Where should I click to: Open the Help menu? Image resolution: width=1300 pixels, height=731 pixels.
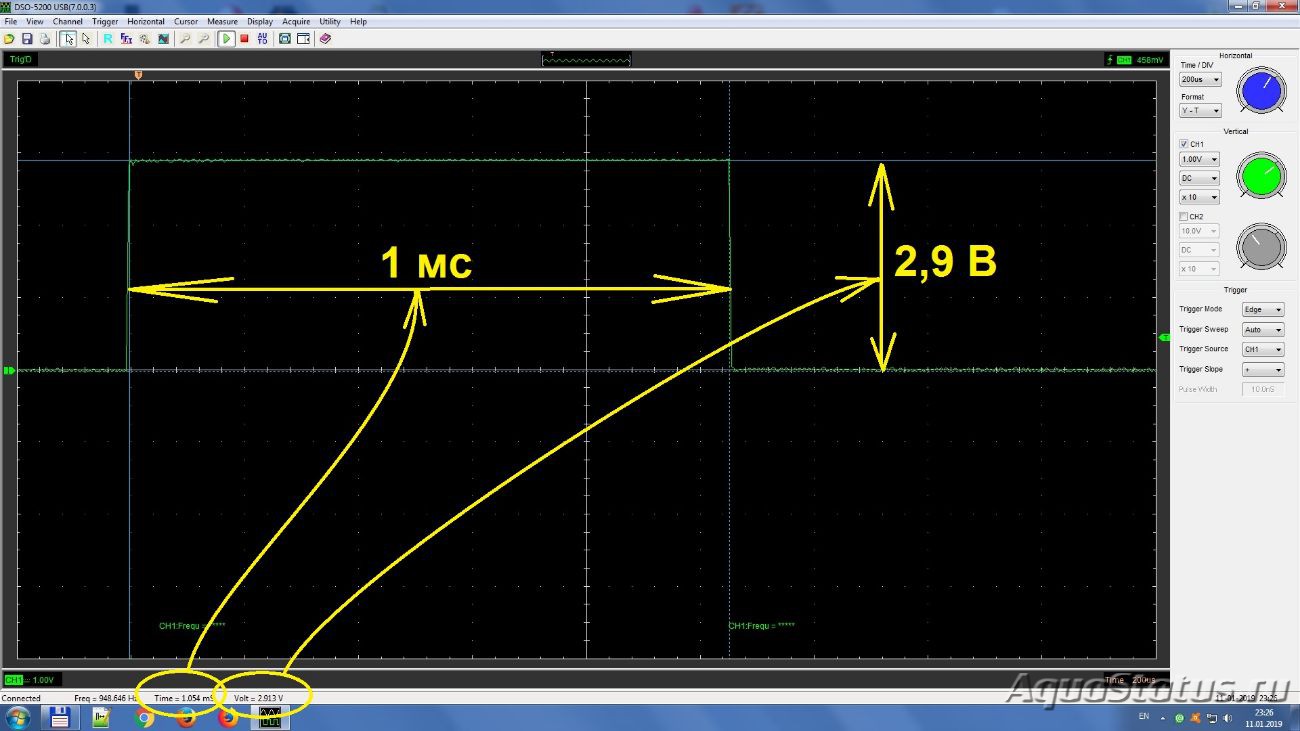click(x=358, y=21)
